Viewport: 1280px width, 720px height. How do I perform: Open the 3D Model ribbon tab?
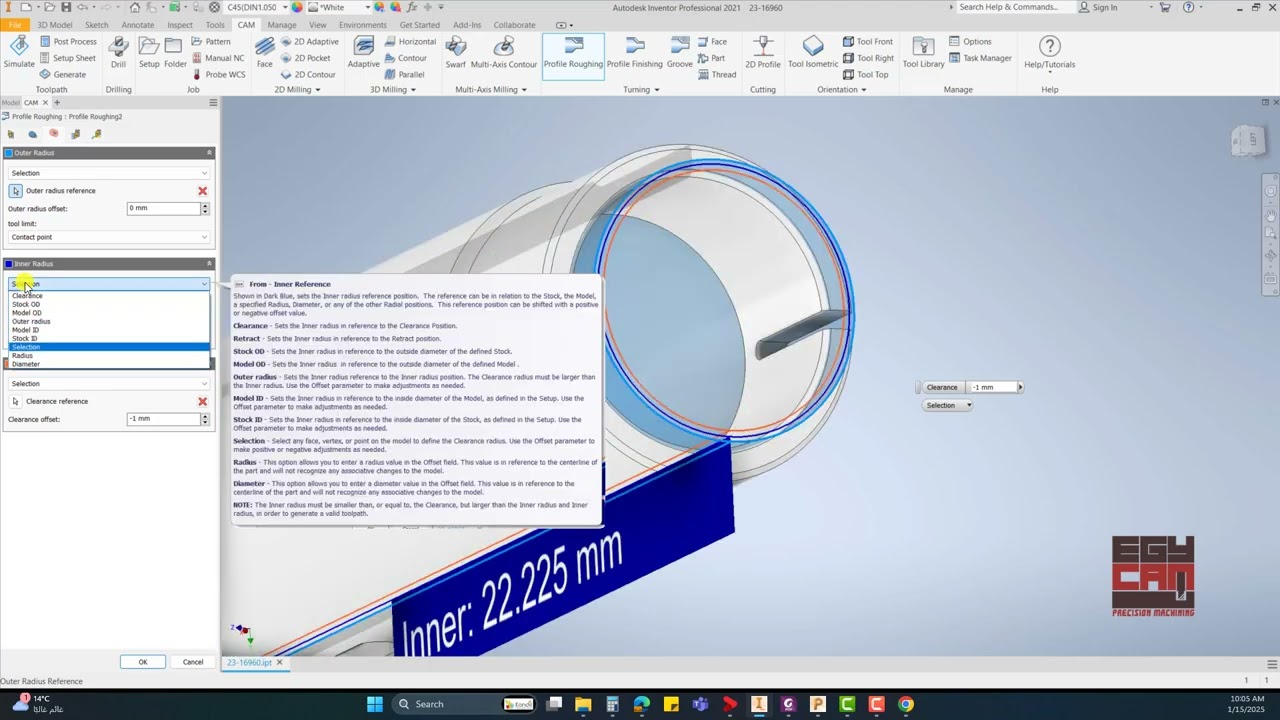[x=54, y=25]
